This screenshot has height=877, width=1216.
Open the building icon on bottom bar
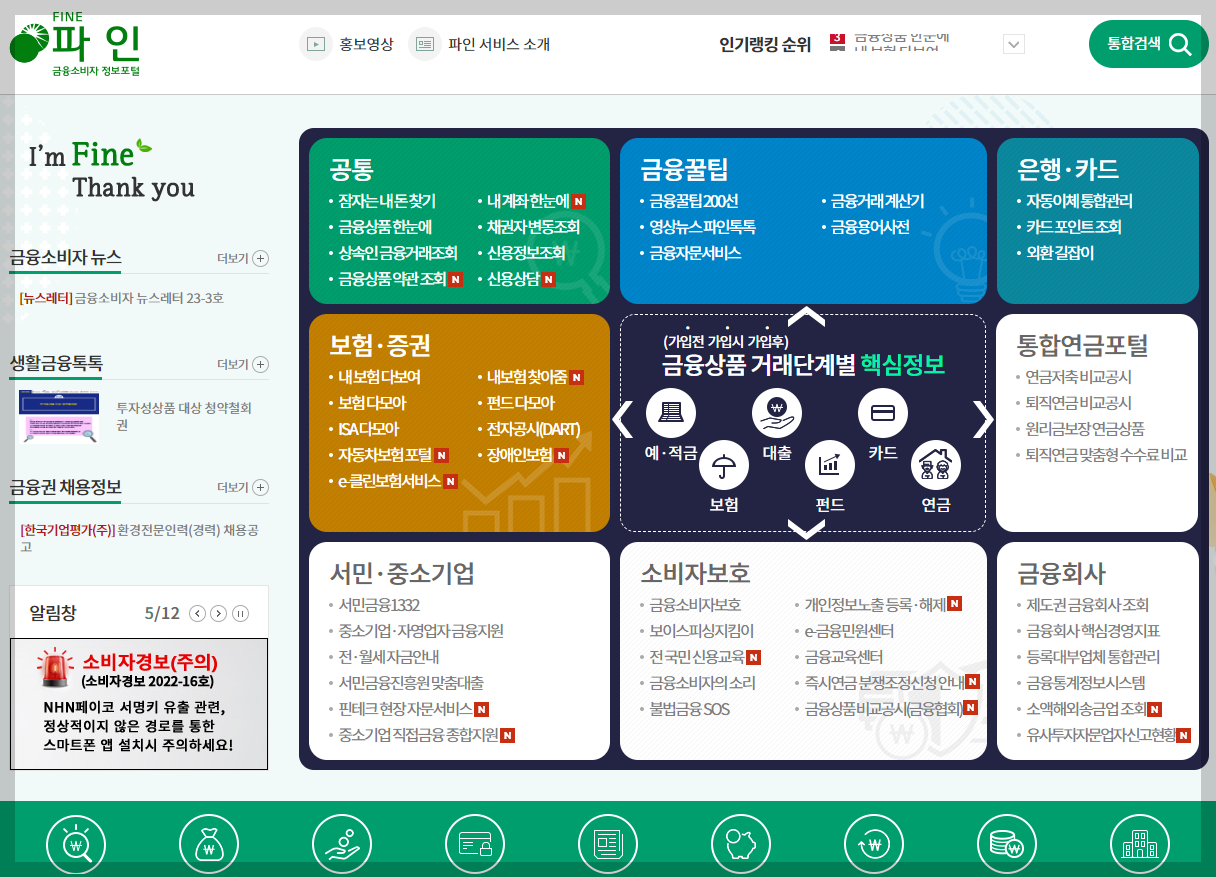[x=1140, y=843]
